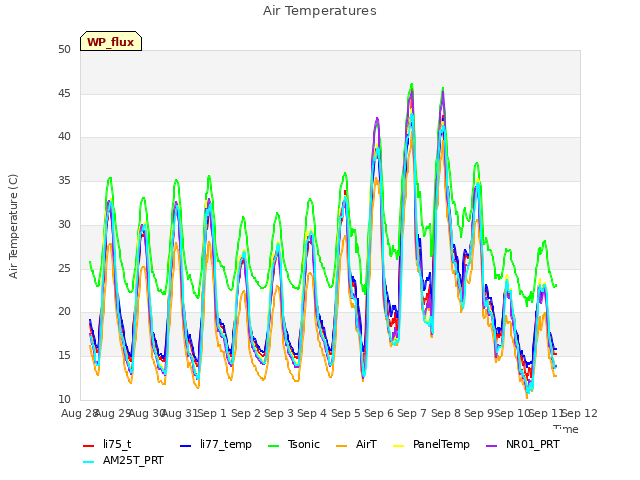Click the Air Temperature (C) axis label
The width and height of the screenshot is (640, 480).
[13, 227]
